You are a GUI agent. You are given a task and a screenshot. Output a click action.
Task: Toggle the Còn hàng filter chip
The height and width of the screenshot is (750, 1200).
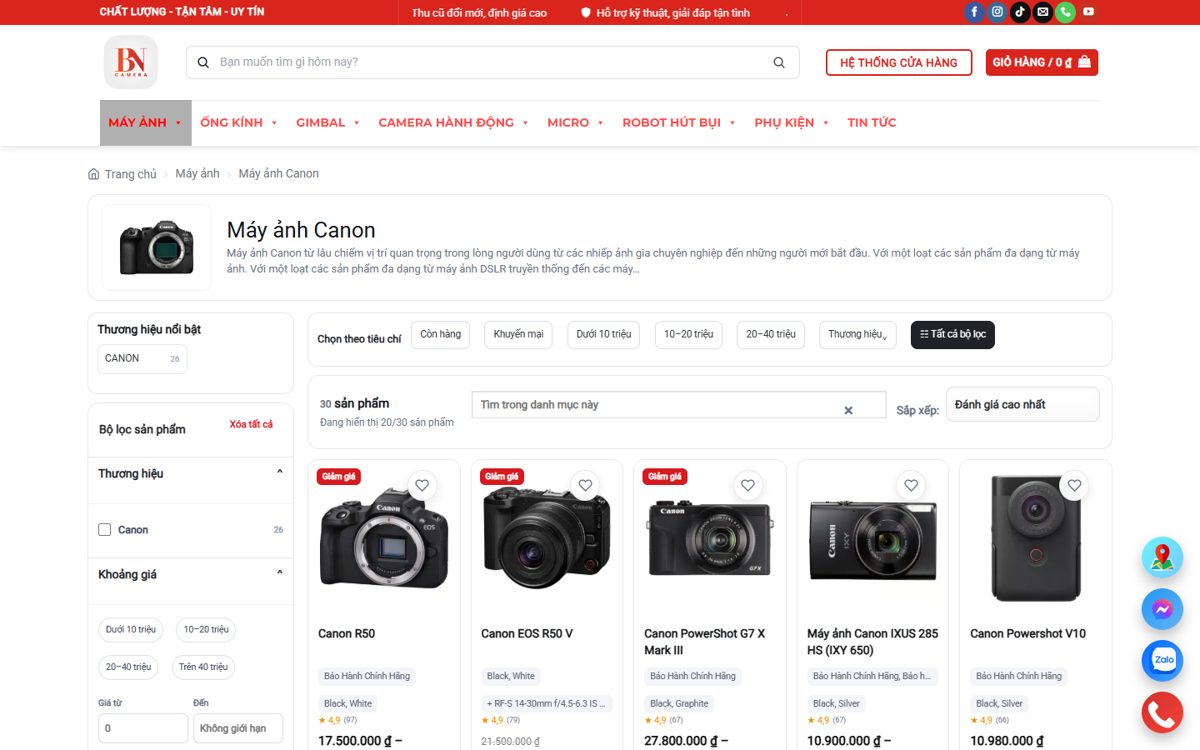(441, 334)
